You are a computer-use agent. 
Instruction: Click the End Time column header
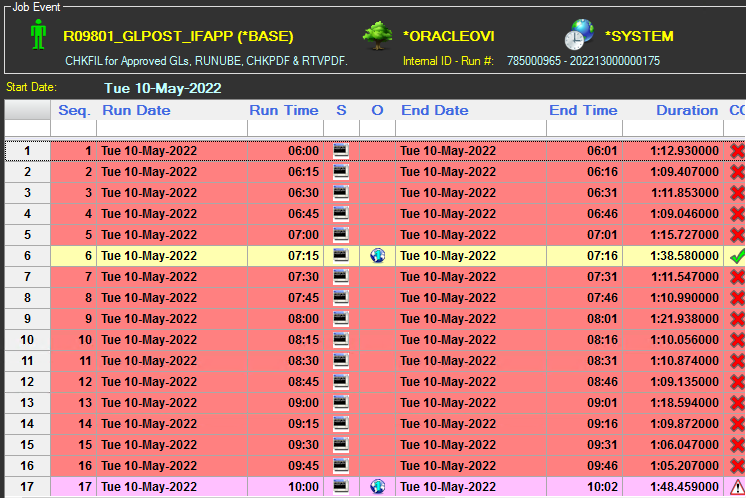[x=583, y=110]
